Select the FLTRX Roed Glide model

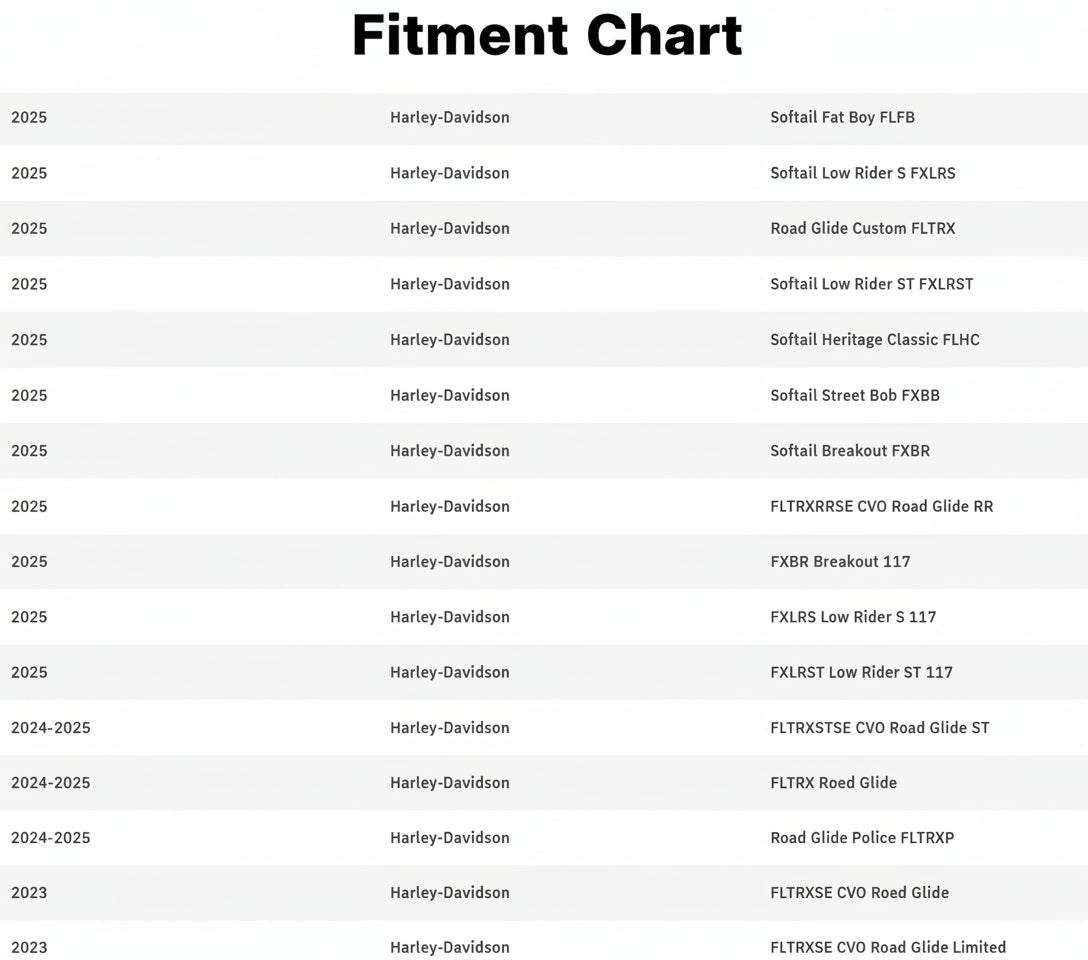[833, 783]
